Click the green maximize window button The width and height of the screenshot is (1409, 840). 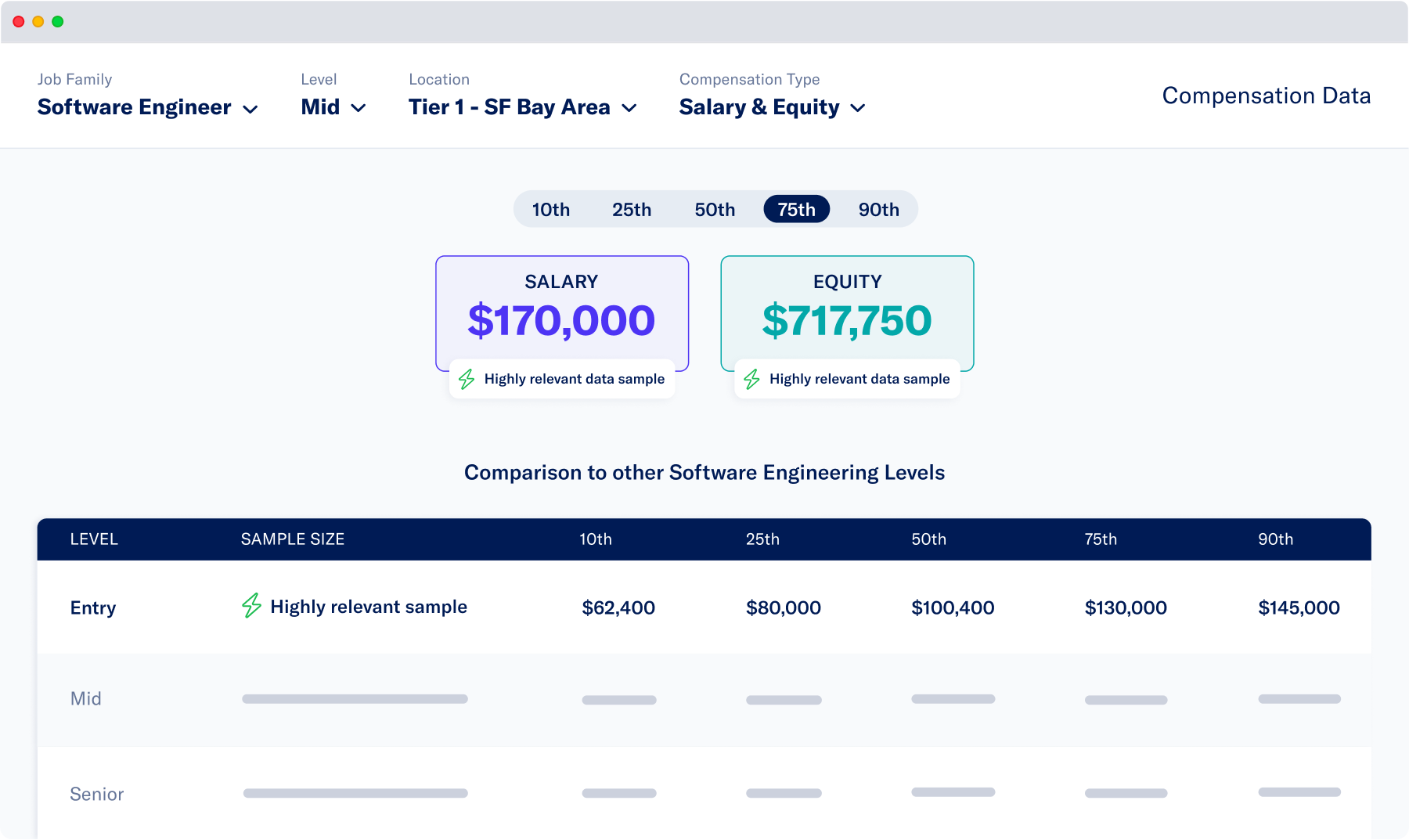58,21
